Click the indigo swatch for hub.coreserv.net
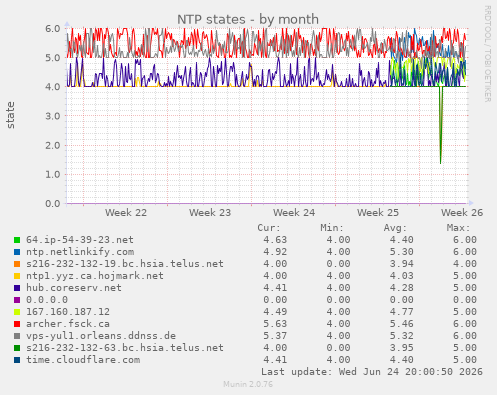497x395 pixels. 17,288
